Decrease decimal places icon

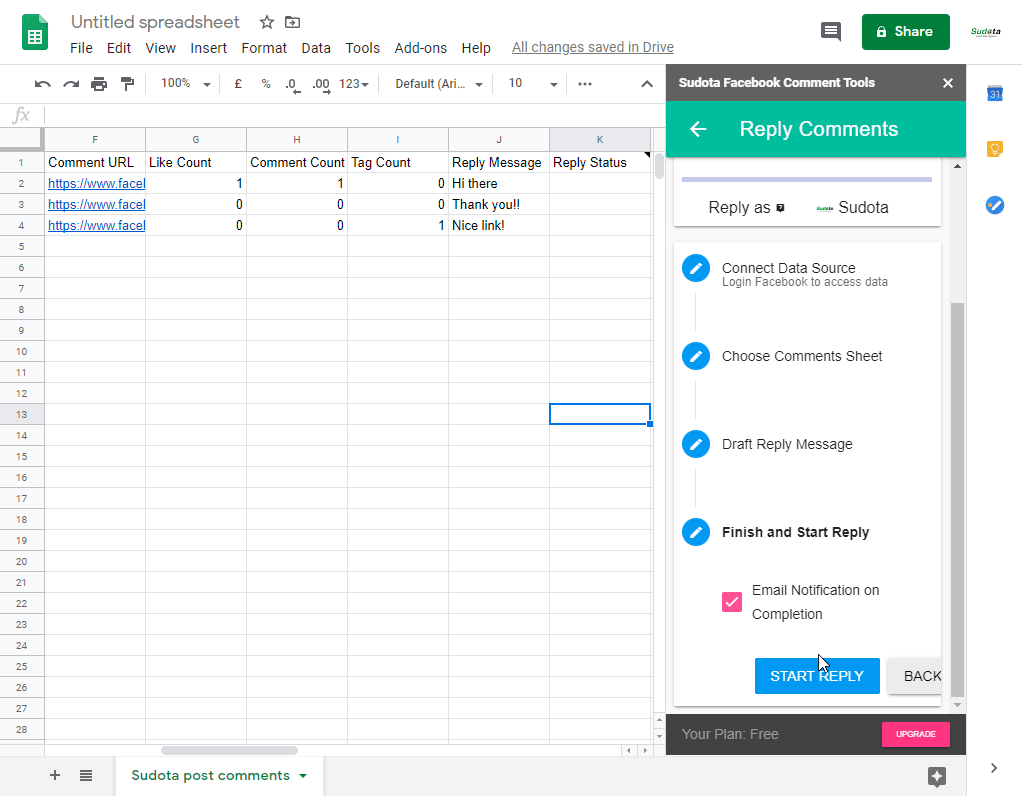(x=293, y=85)
